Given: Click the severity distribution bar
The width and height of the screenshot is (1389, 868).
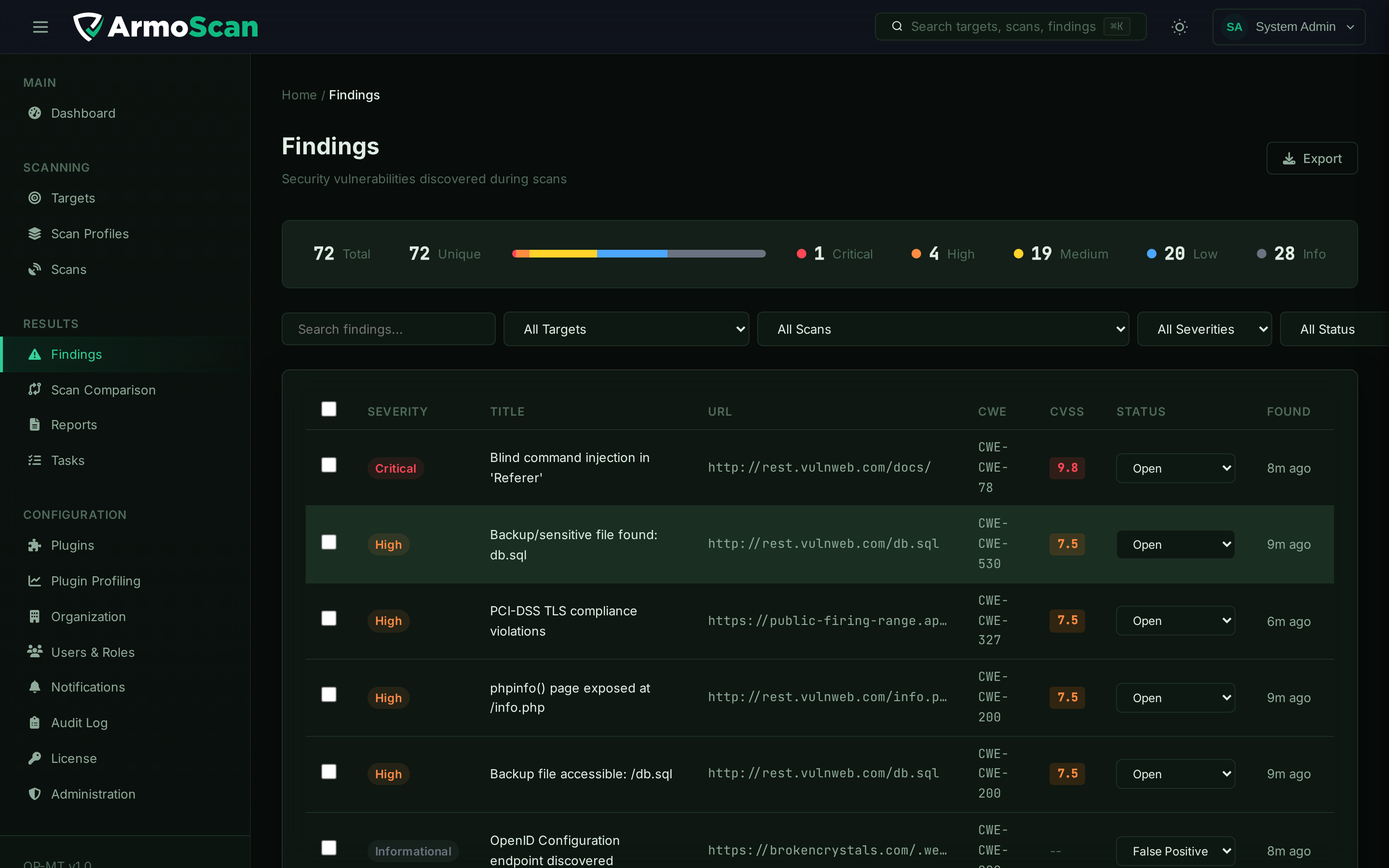Looking at the screenshot, I should [639, 254].
